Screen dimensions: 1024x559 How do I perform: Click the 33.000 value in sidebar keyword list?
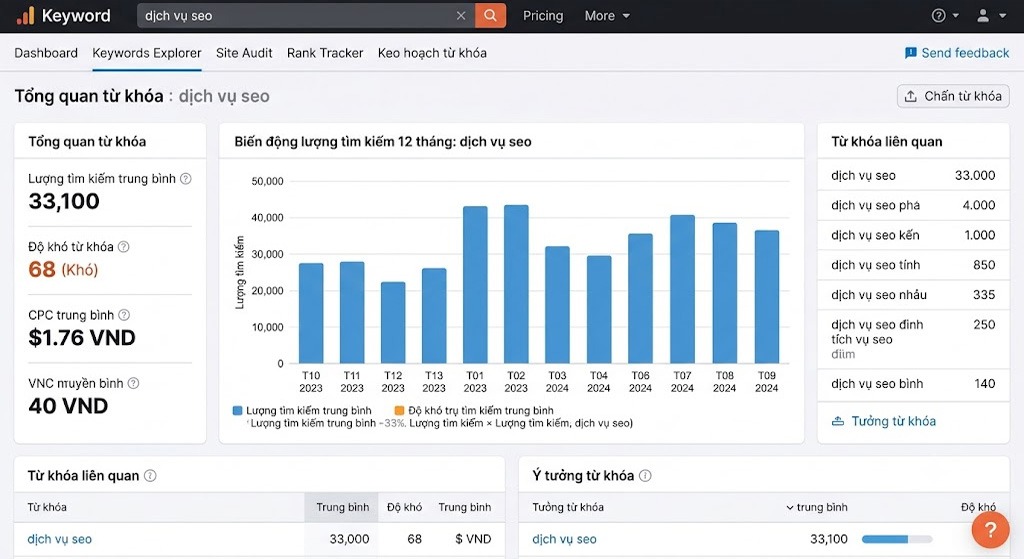pos(974,175)
